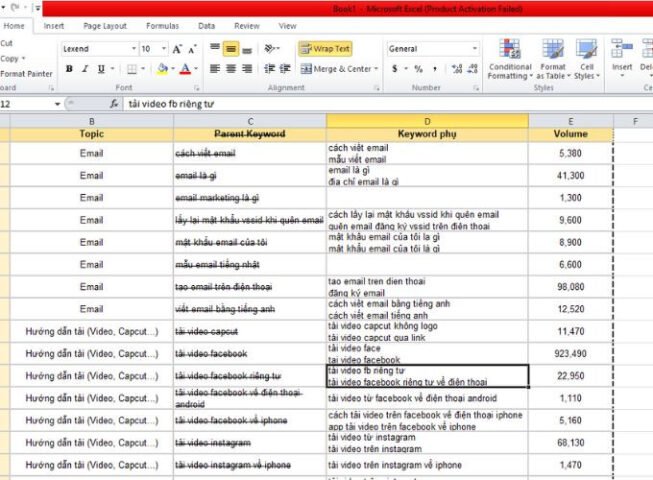The height and width of the screenshot is (480, 653).
Task: Select Middle Align icon
Action: pyautogui.click(x=231, y=49)
